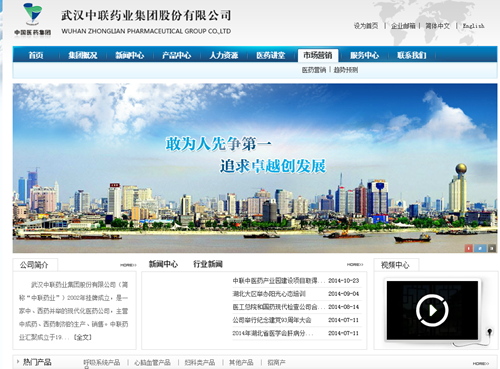Open news 医工总院和国药现代检查公司
Image resolution: width=500 pixels, height=369 pixels.
[278, 307]
